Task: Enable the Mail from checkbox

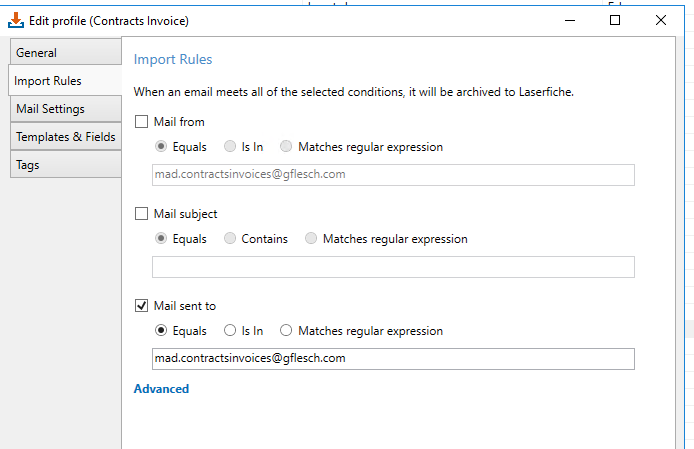Action: 141,122
